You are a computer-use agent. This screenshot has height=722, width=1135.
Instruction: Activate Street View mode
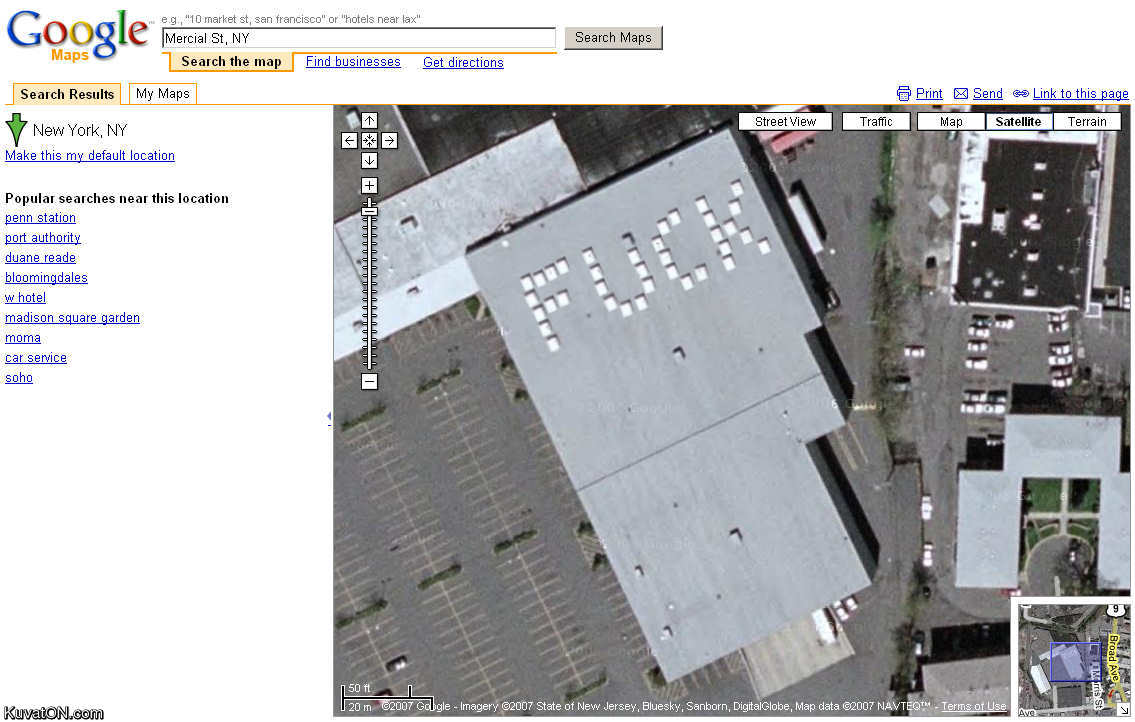click(785, 121)
